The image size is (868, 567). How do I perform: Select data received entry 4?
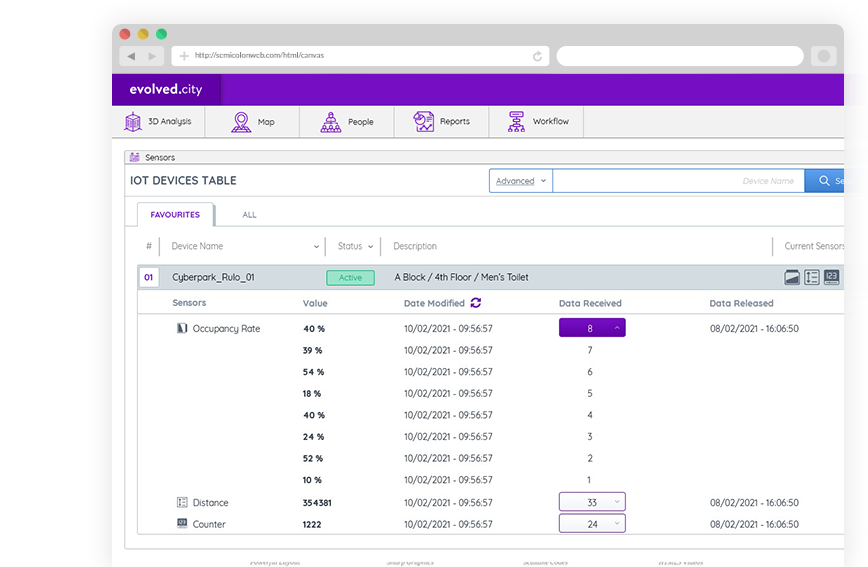pyautogui.click(x=590, y=415)
